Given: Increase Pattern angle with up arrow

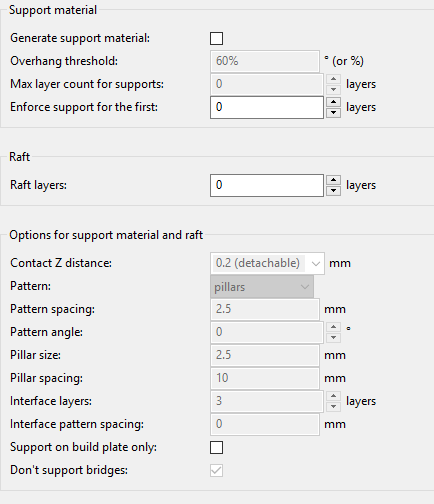Looking at the screenshot, I should coord(333,327).
